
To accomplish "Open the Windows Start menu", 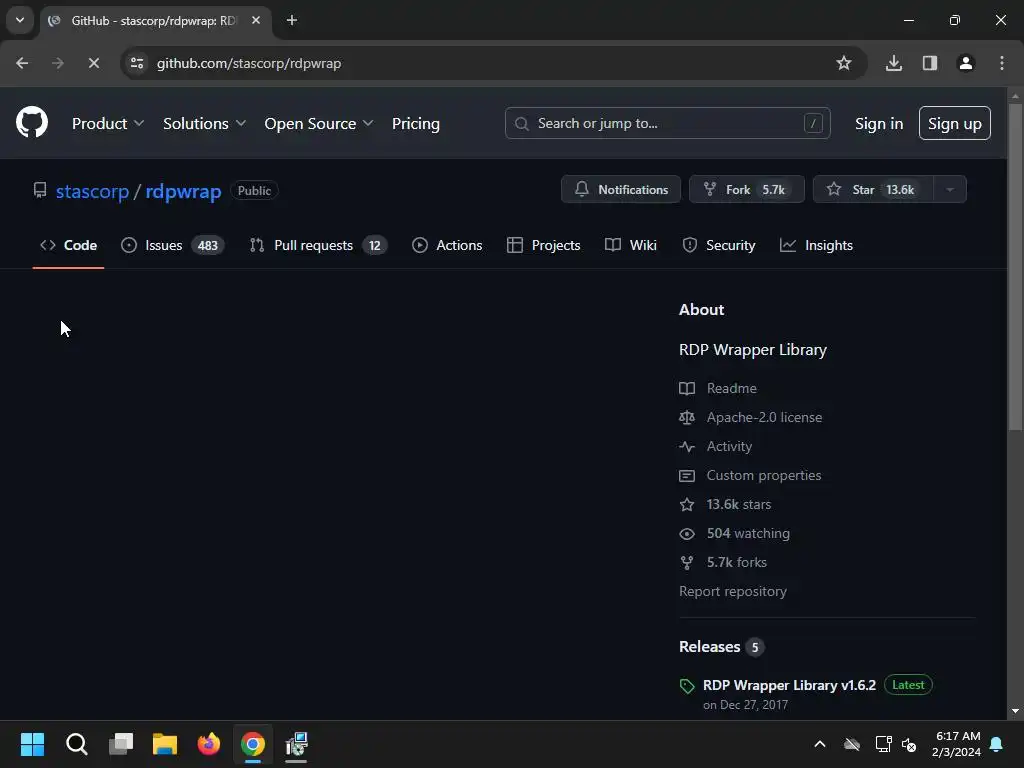I will pos(32,744).
